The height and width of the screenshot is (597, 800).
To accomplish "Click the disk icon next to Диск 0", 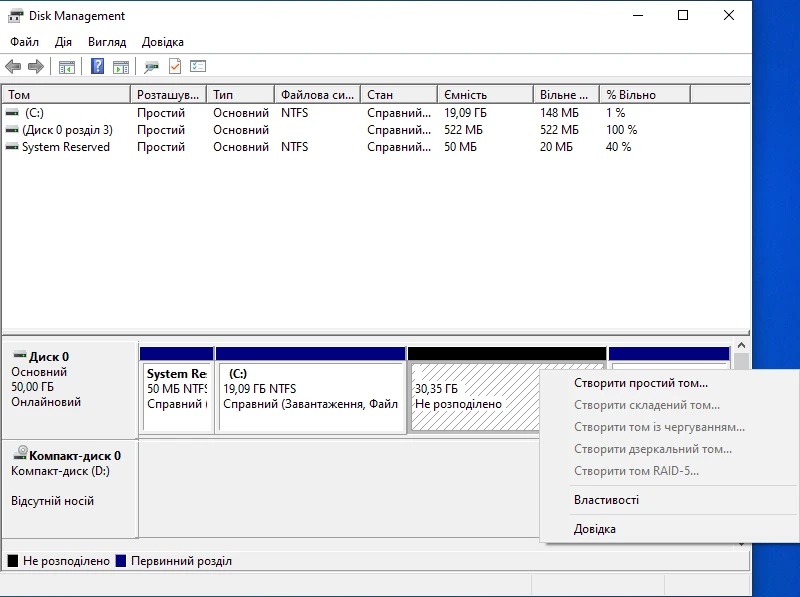I will tap(20, 355).
